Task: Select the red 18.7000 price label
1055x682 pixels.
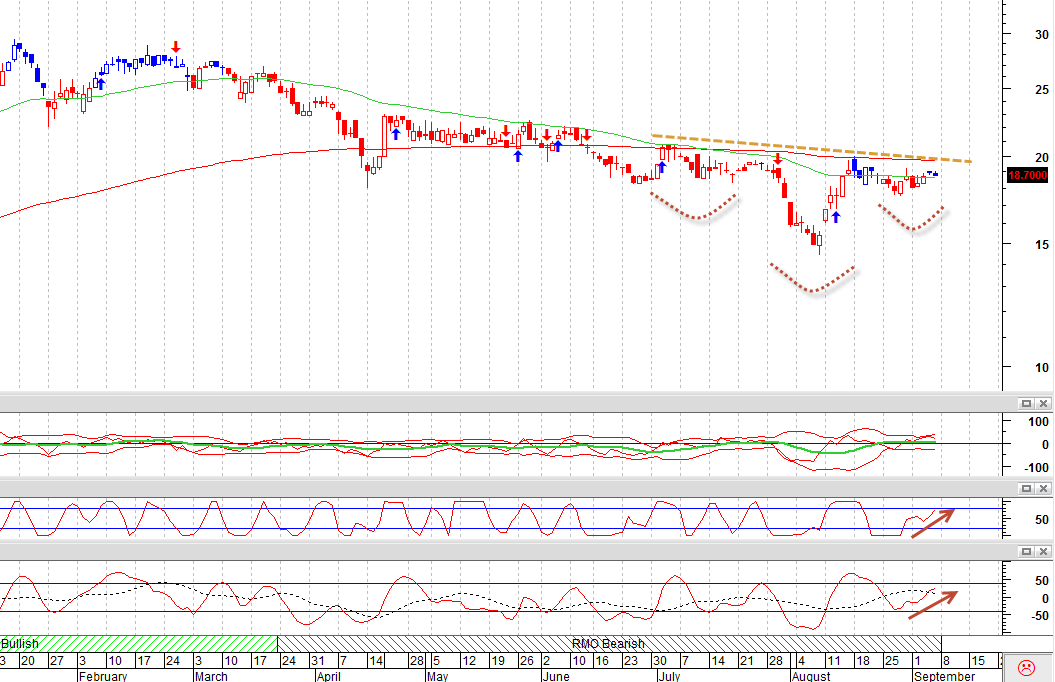Action: [1027, 175]
